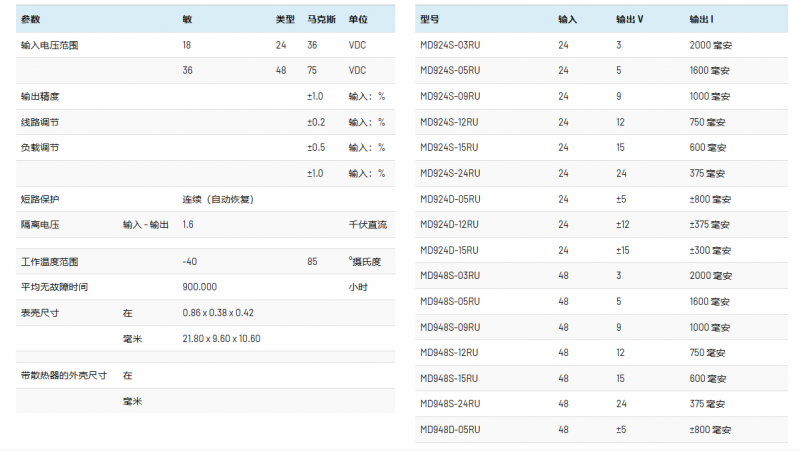Click the MD924D-05RU model name
This screenshot has height=451, width=800.
click(x=450, y=199)
